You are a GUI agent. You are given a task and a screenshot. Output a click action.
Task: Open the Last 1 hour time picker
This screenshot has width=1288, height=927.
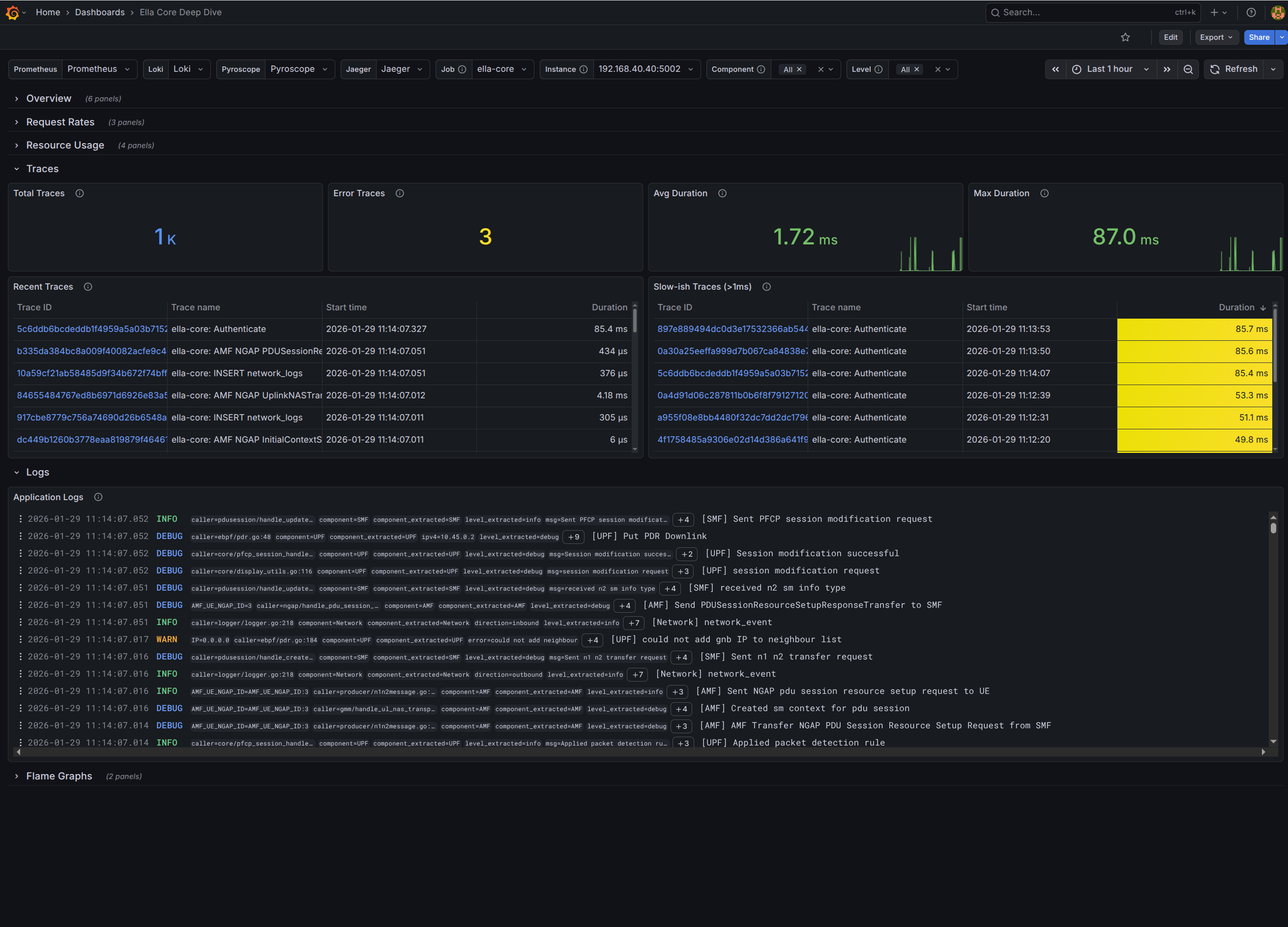(1109, 69)
